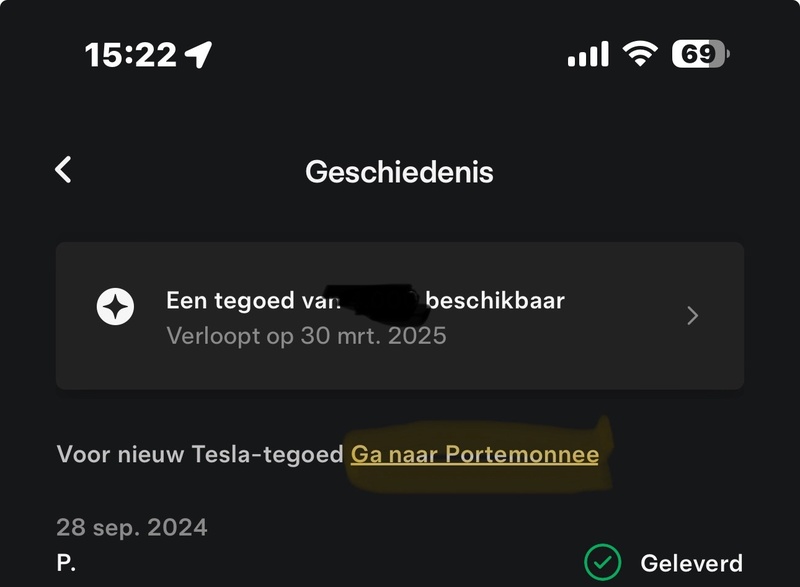800x587 pixels.
Task: Tap the sparkle star credit icon
Action: point(115,307)
